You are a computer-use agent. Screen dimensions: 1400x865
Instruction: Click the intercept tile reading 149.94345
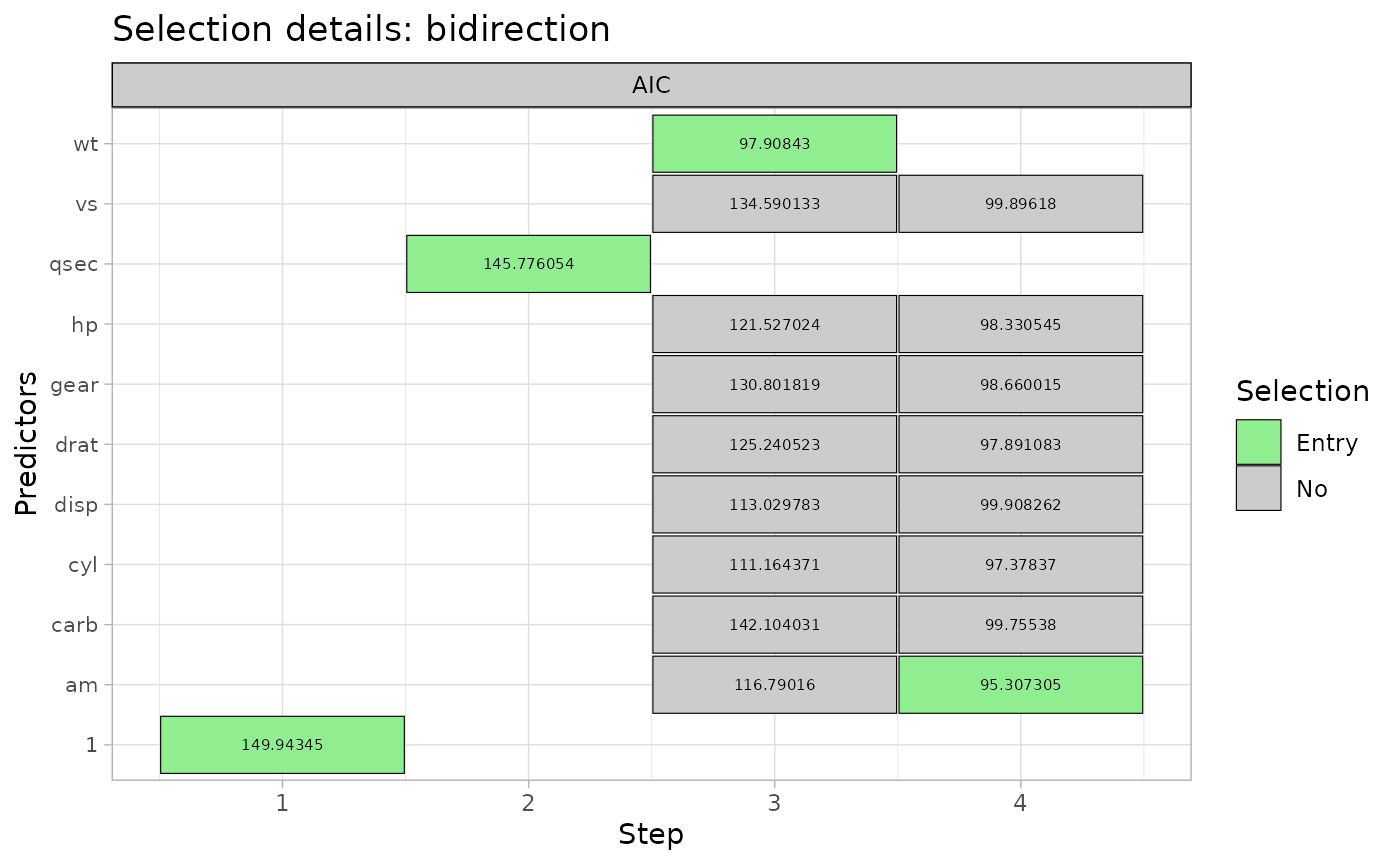tap(282, 745)
